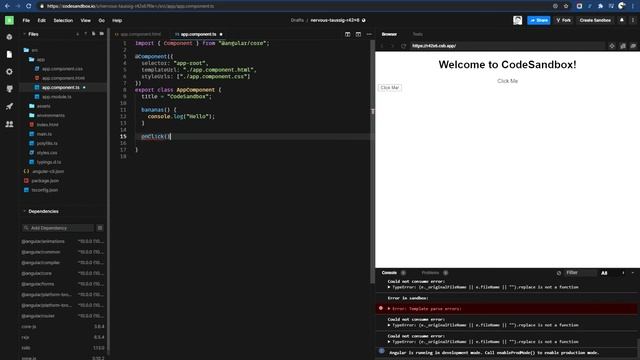Bookmark the page with the star icon

(566, 6)
